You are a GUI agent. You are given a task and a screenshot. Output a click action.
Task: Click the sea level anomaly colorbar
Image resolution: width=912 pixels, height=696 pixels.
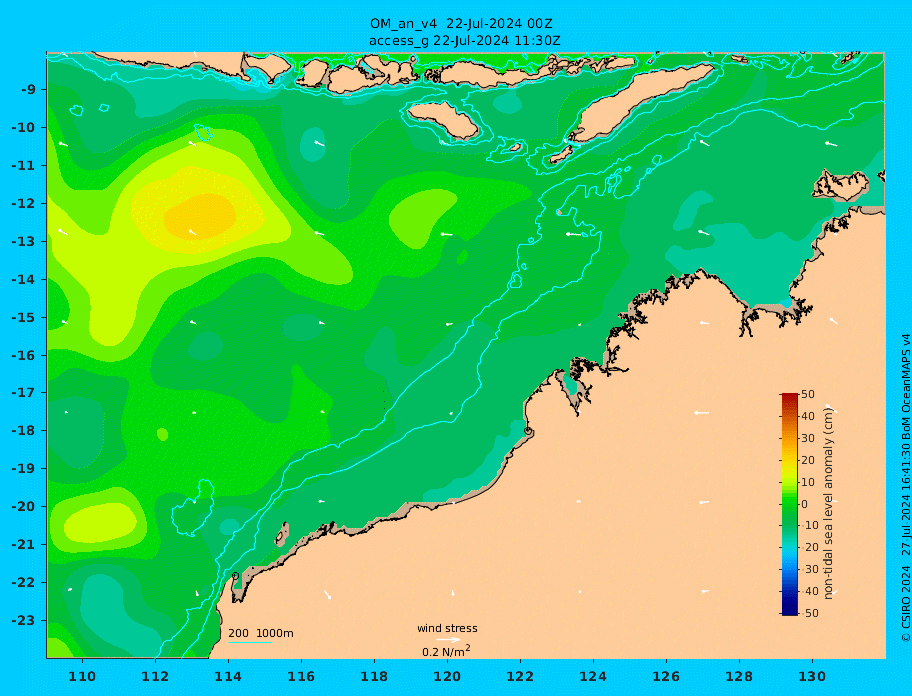[790, 504]
